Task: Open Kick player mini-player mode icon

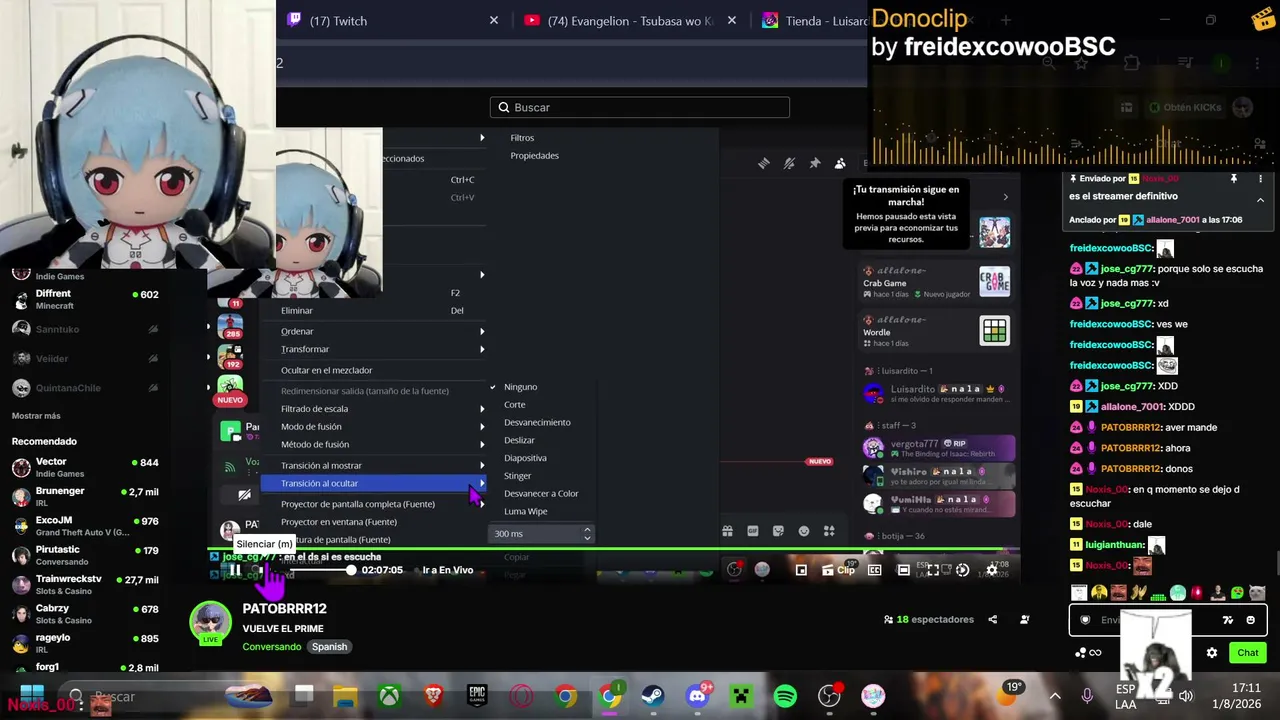Action: click(x=801, y=570)
